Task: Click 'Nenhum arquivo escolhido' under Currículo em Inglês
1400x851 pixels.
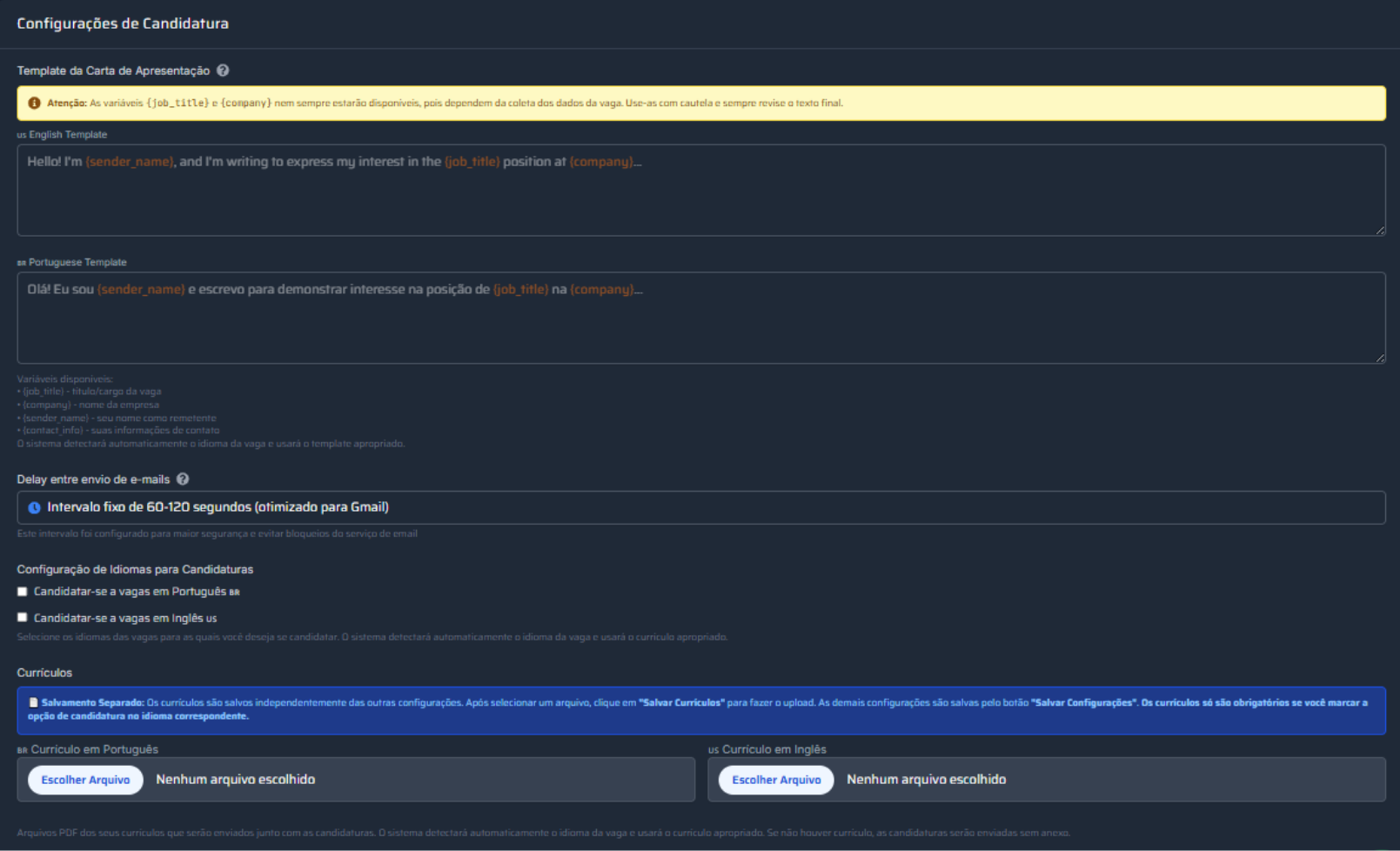Action: [927, 780]
